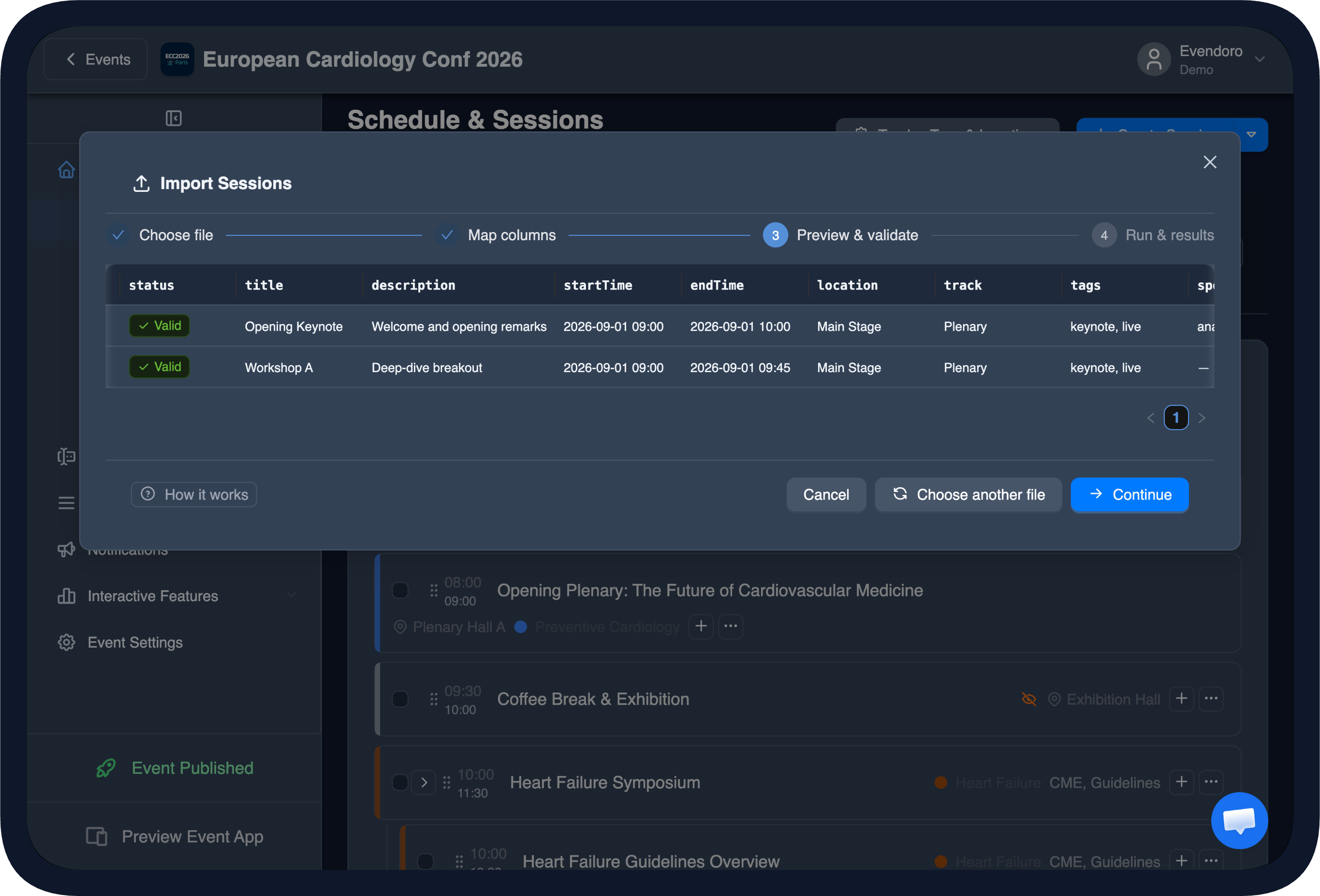Viewport: 1320px width, 896px height.
Task: Open the Evendoro Demo account dropdown
Action: pyautogui.click(x=1200, y=59)
